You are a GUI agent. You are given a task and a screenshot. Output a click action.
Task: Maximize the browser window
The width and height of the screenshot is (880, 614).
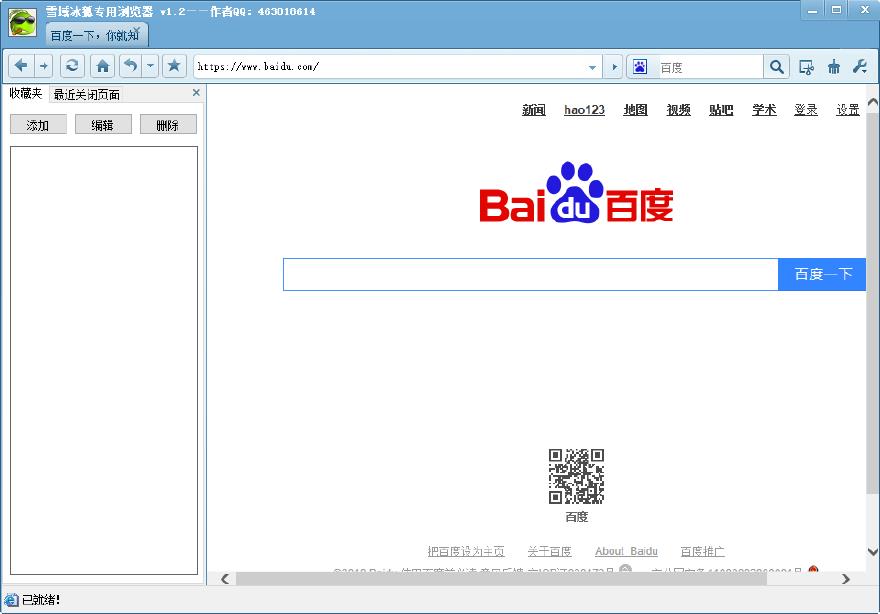(836, 10)
